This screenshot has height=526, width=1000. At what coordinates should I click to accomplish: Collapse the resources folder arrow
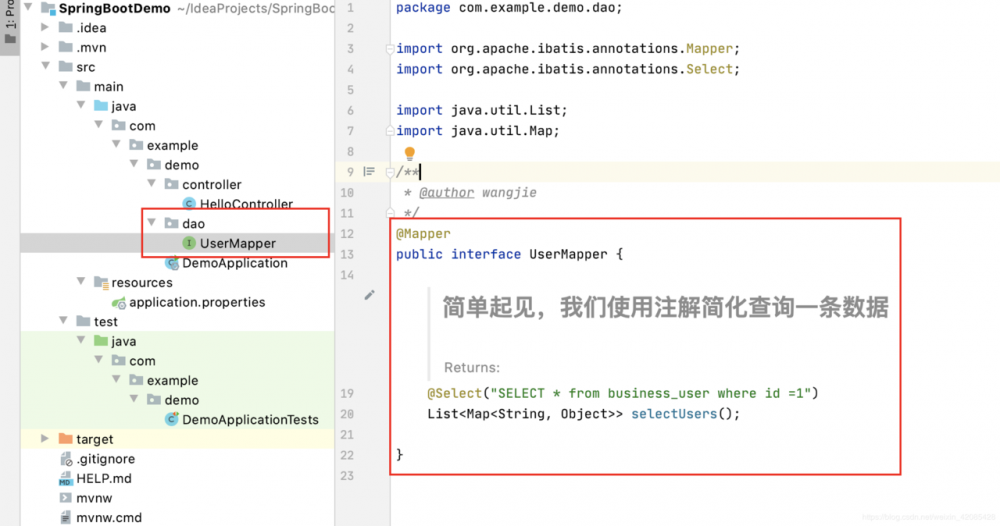coord(81,281)
